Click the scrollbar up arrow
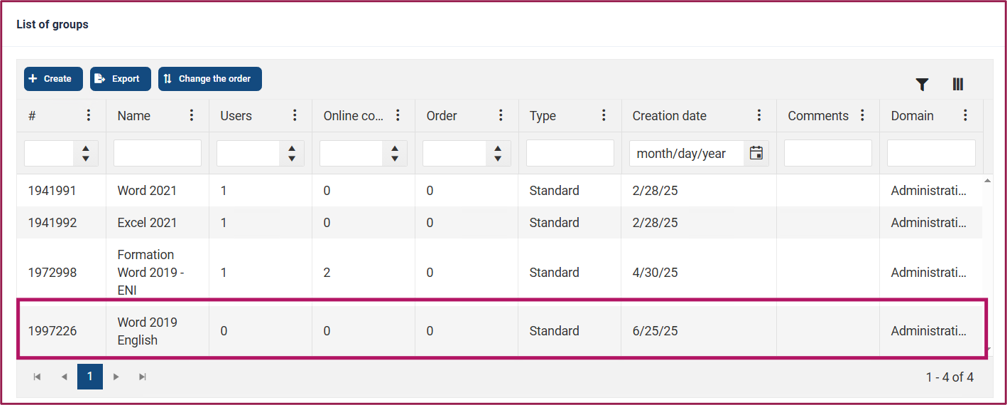1007x405 pixels. 986,180
